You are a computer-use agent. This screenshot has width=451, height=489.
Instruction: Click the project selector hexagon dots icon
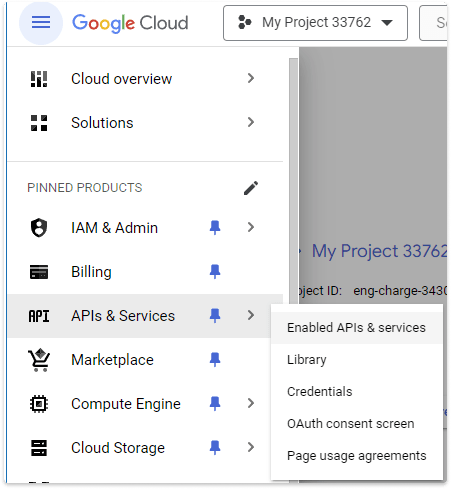tap(245, 23)
